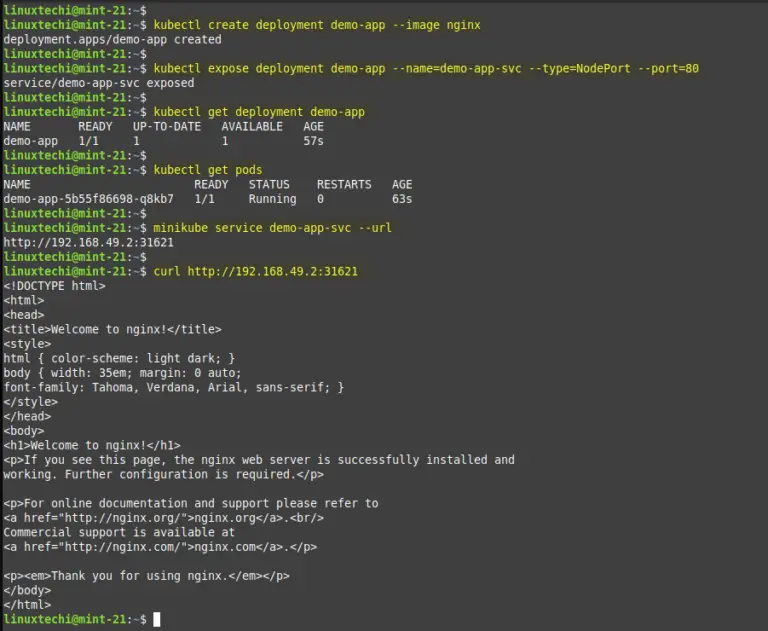768x631 pixels.
Task: Click the kubectl expose deployment command text
Action: pyautogui.click(x=426, y=69)
